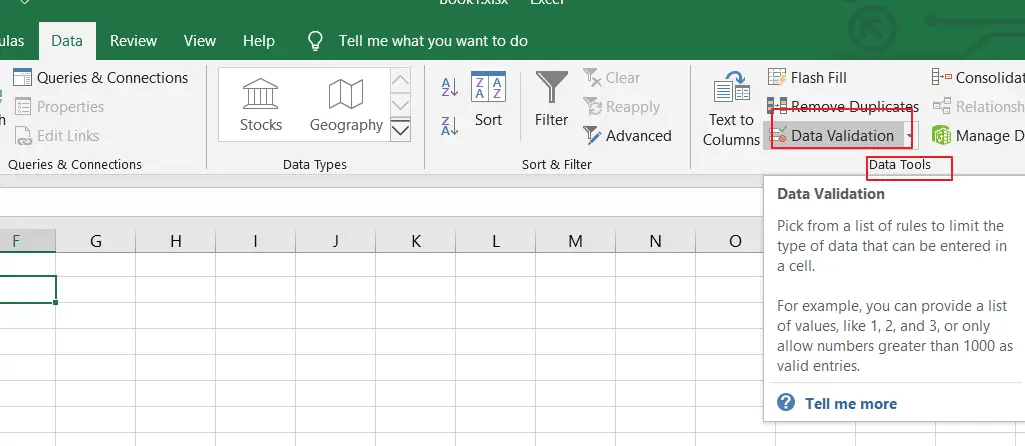Click the Manage Data Model button
1025x446 pixels.
click(978, 135)
